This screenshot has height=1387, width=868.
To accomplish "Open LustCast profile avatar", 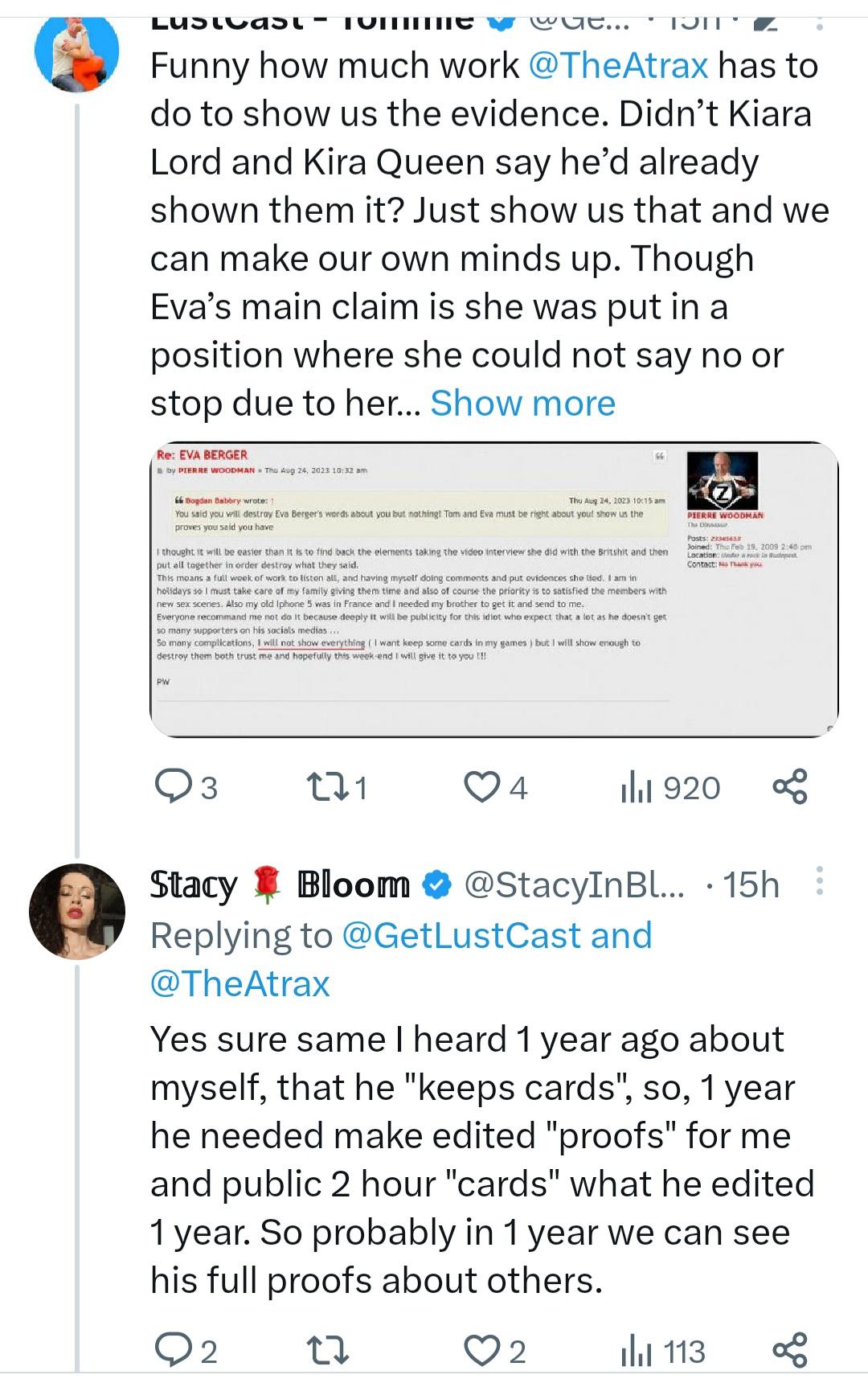I will [77, 50].
